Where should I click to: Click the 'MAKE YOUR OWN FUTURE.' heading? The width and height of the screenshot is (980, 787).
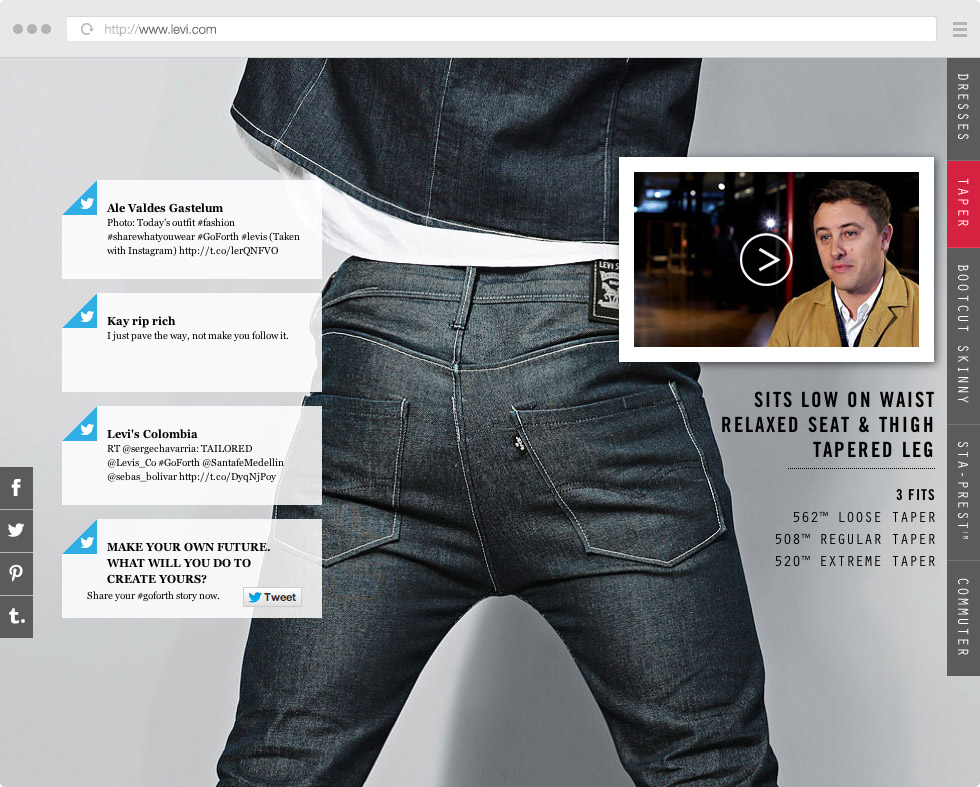(x=188, y=546)
